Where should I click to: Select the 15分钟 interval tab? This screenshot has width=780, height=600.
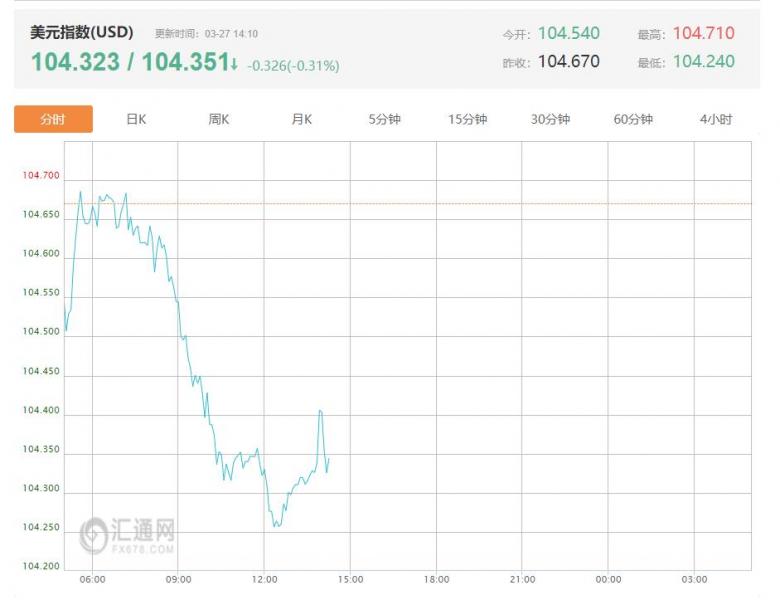click(467, 119)
